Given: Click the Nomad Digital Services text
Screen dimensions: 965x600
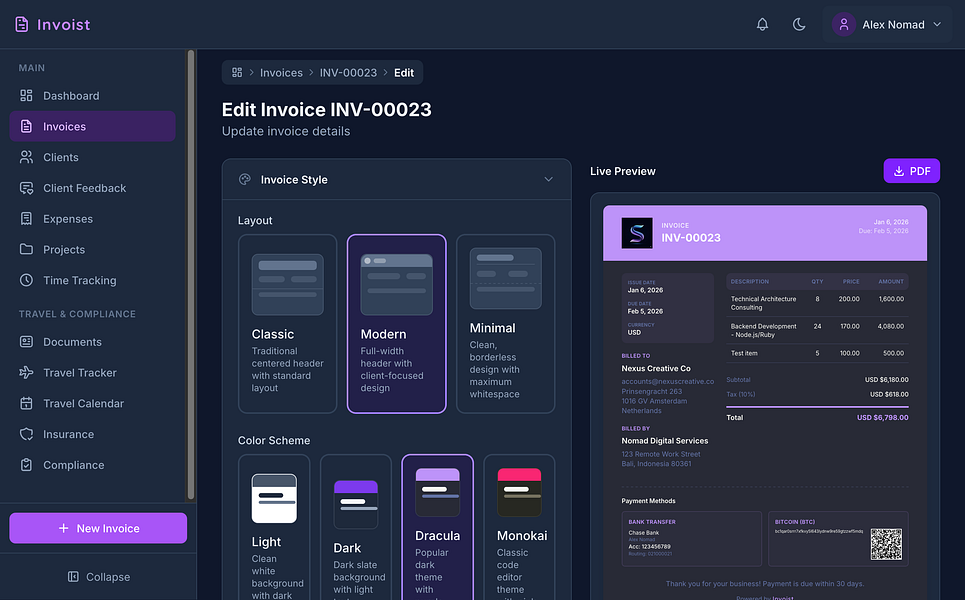Looking at the screenshot, I should coord(665,441).
